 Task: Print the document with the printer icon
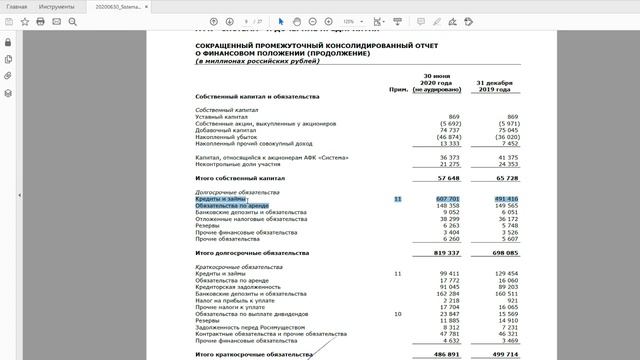click(x=40, y=22)
